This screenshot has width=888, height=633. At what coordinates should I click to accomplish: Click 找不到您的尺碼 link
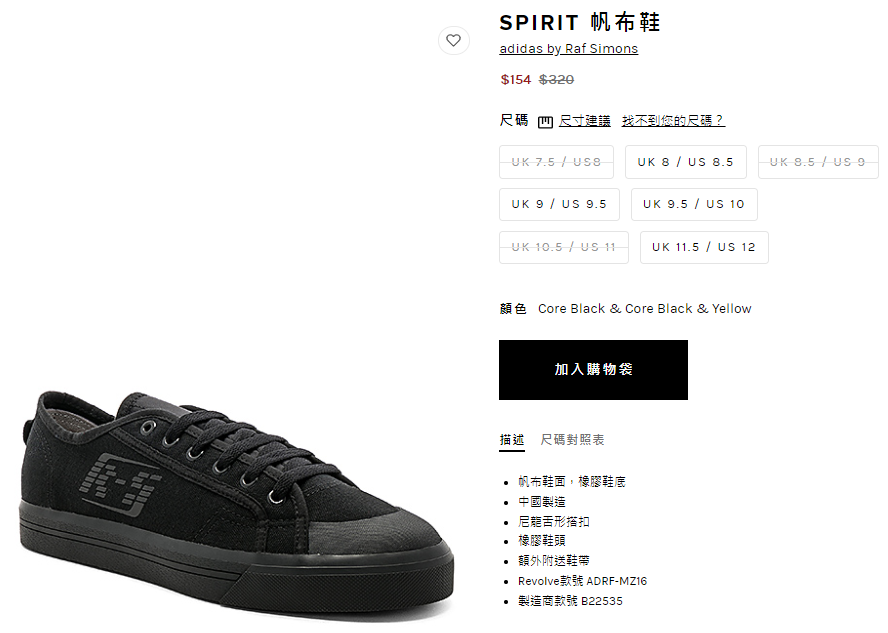click(673, 121)
